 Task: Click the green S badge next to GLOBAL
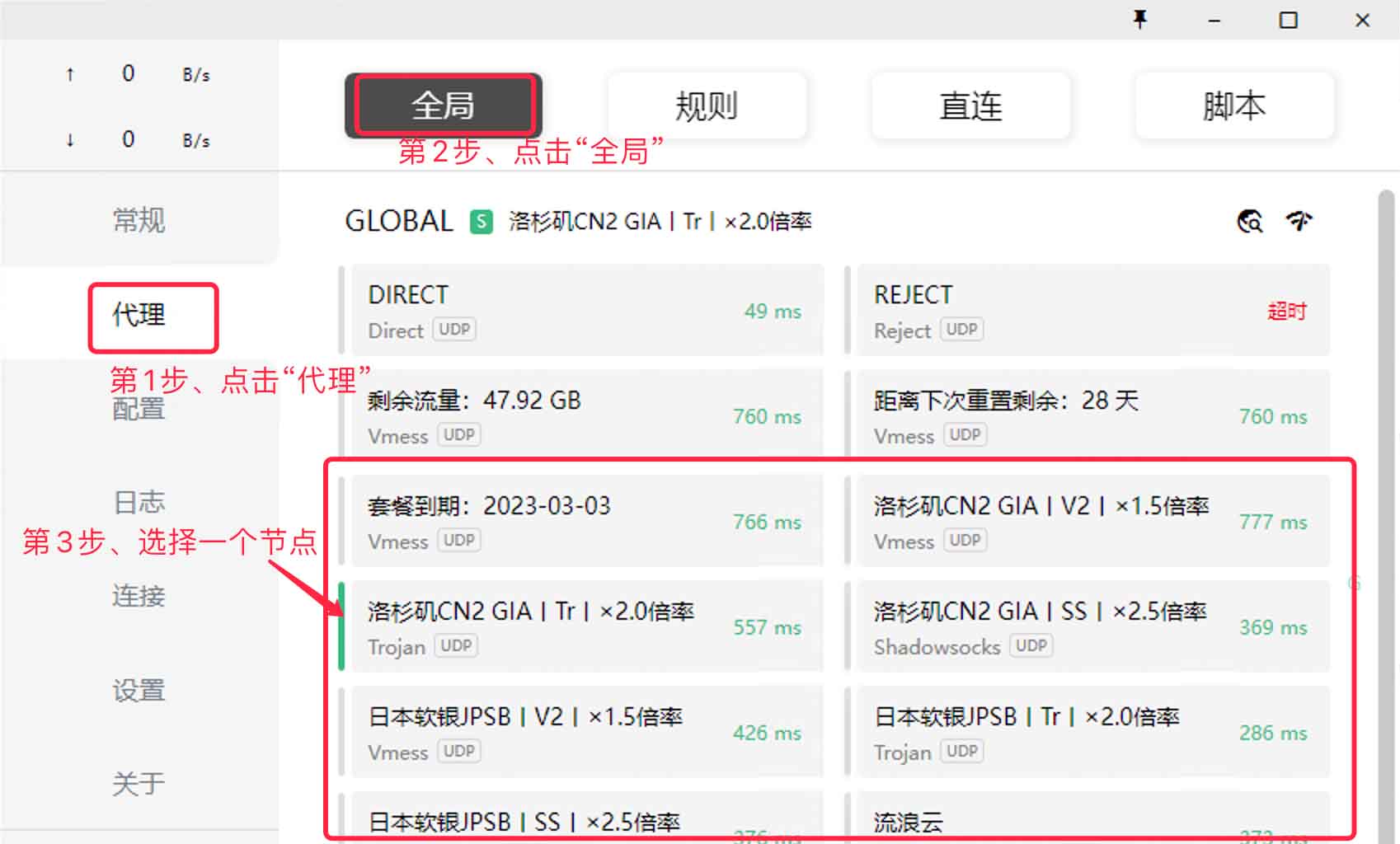pyautogui.click(x=482, y=221)
